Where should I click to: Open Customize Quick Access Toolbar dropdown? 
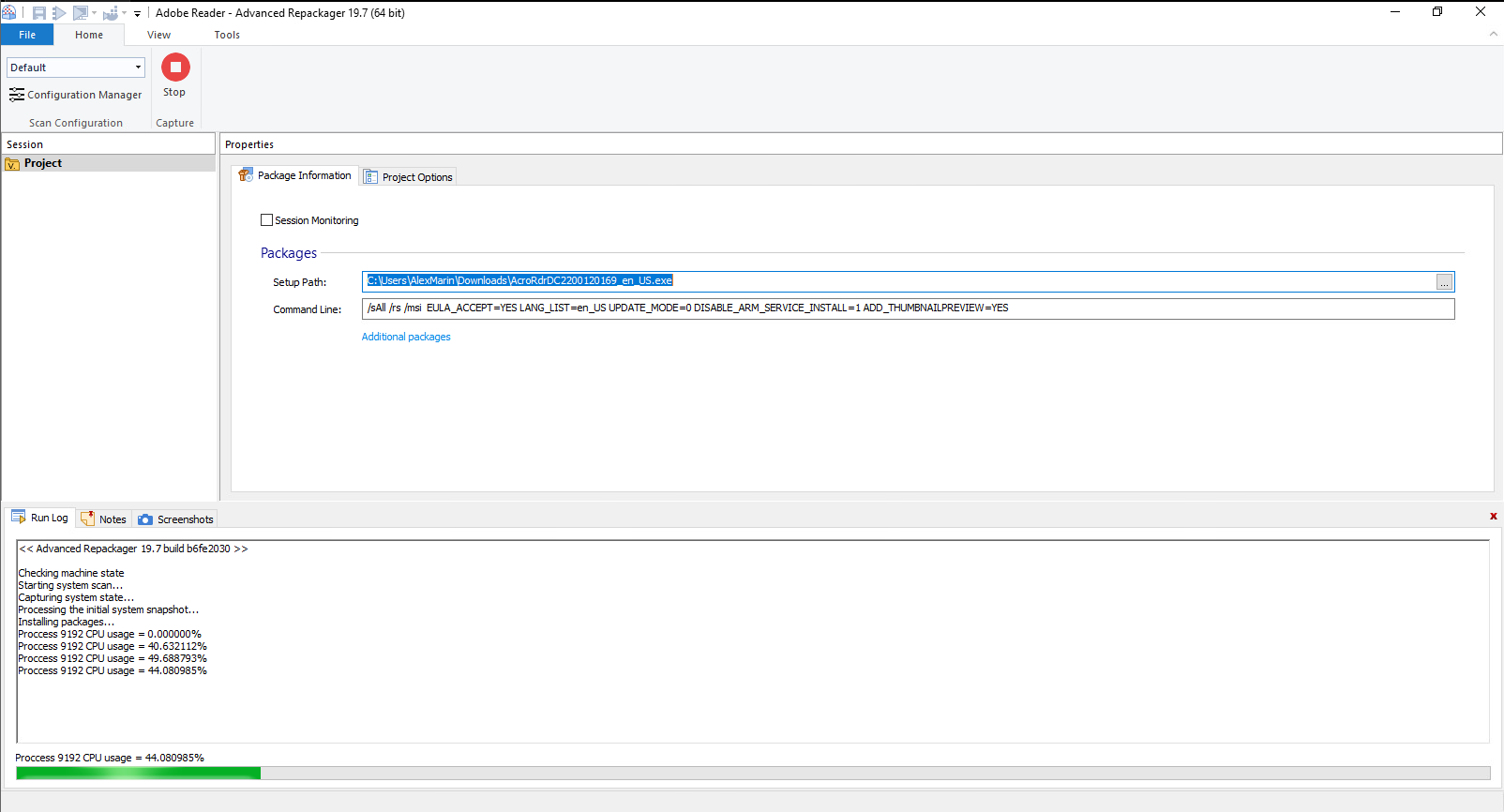click(x=137, y=13)
